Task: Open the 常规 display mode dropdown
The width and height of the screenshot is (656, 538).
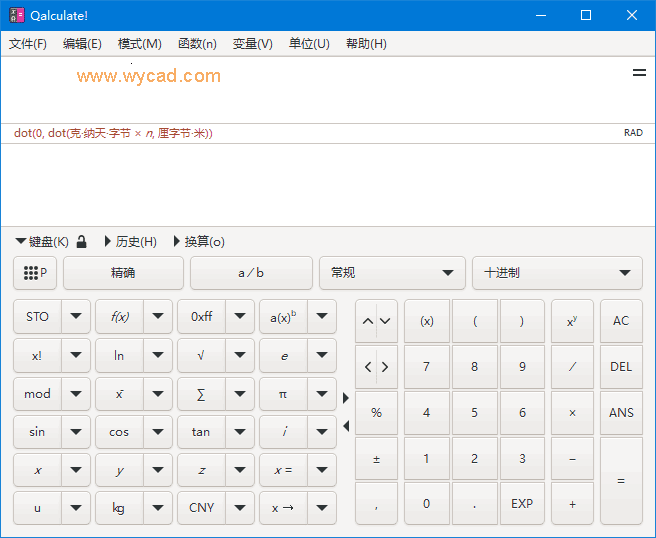Action: 392,273
